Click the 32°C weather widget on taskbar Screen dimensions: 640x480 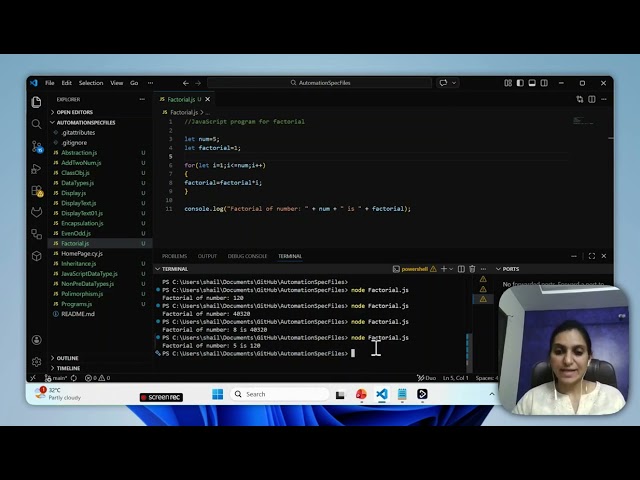58,394
